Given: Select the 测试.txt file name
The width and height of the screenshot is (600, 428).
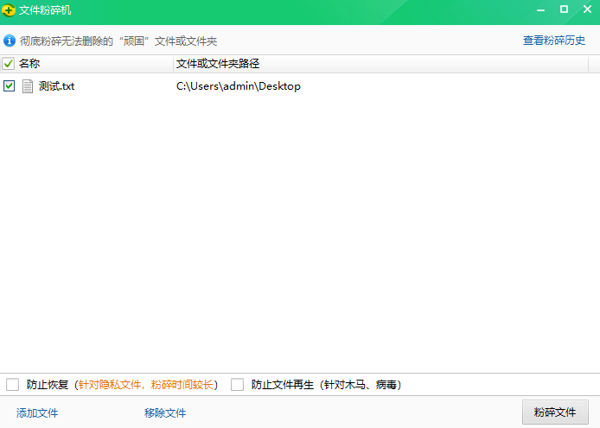Looking at the screenshot, I should pos(57,86).
